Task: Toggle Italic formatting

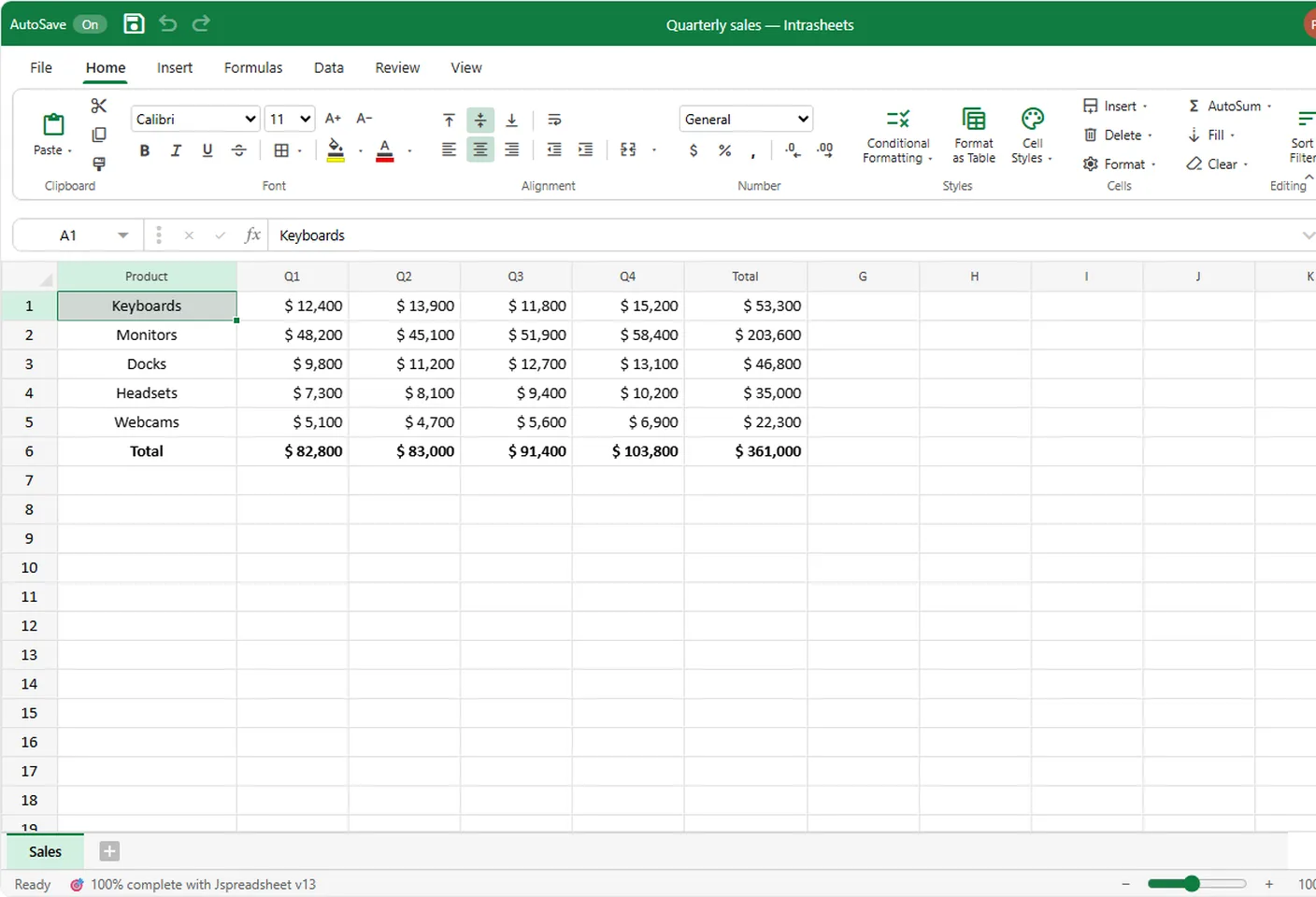Action: [x=176, y=150]
